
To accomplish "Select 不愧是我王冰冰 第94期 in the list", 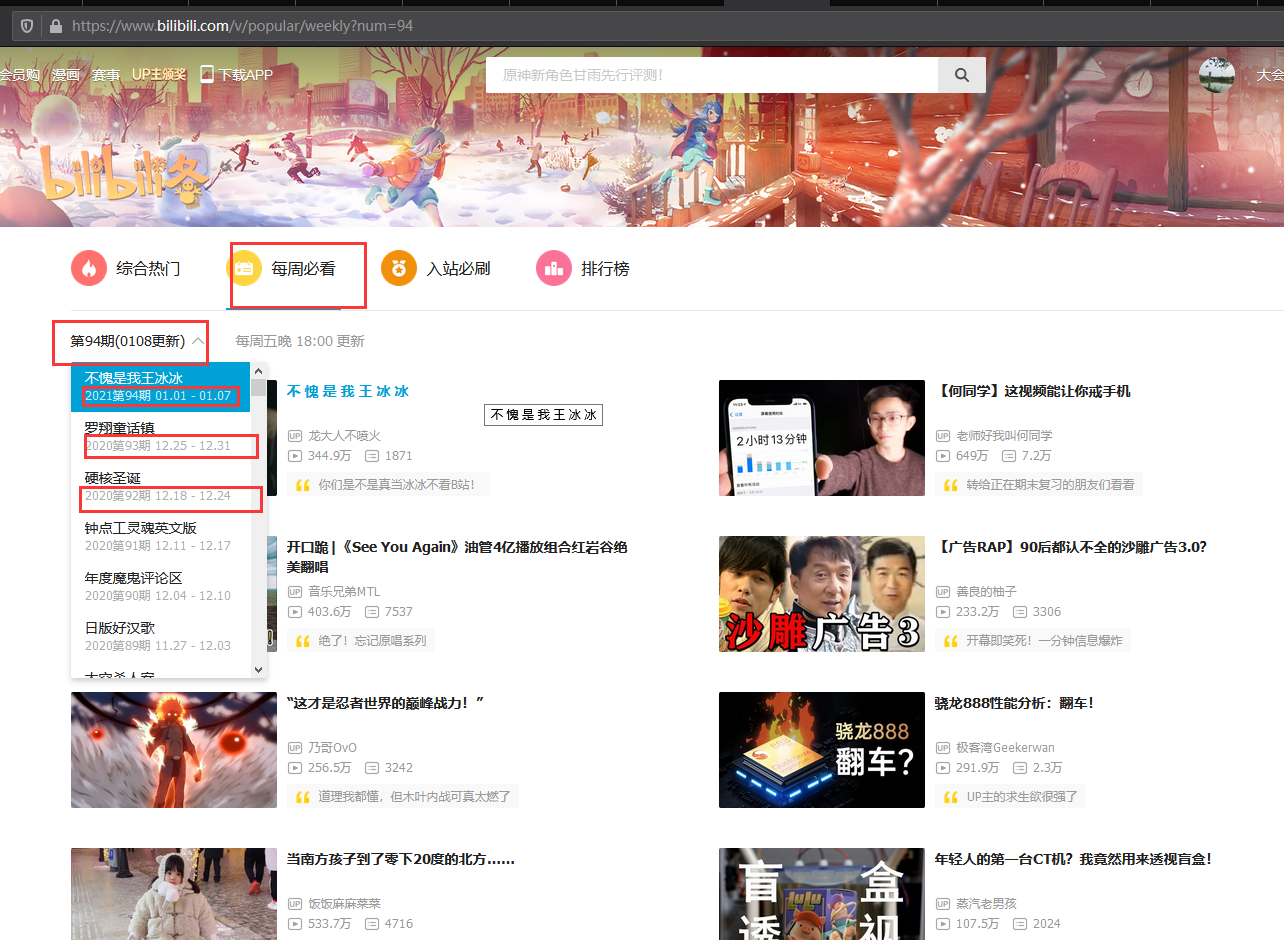I will click(x=160, y=387).
